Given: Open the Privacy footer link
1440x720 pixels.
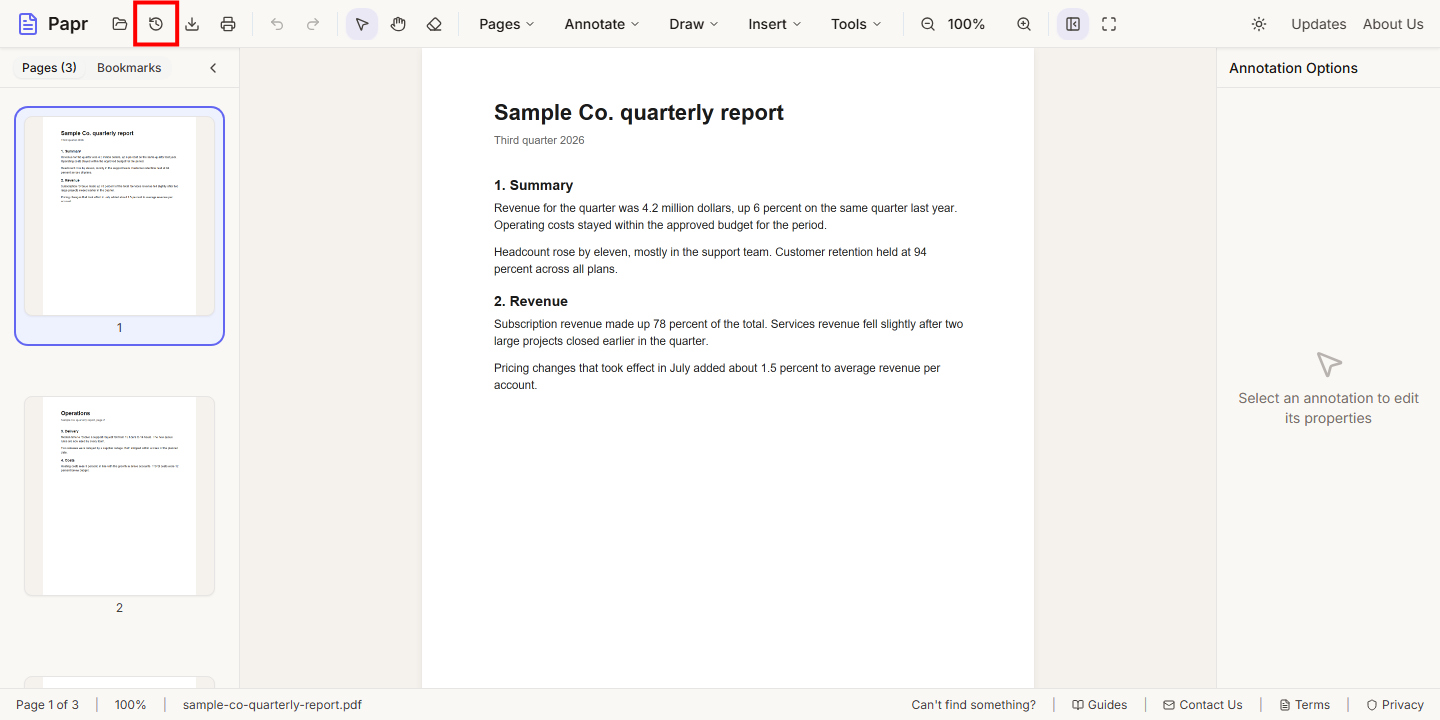Looking at the screenshot, I should pyautogui.click(x=1395, y=705).
